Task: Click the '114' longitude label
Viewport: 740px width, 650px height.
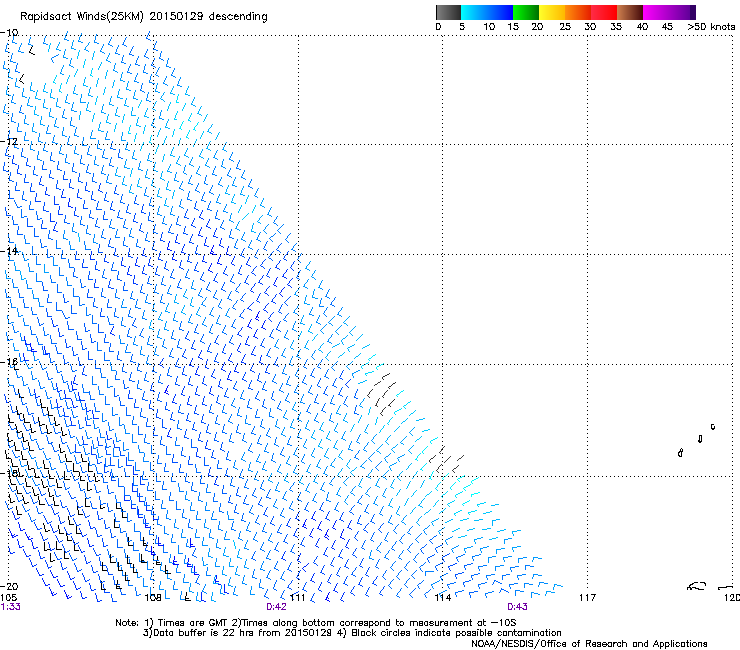Action: coord(442,598)
